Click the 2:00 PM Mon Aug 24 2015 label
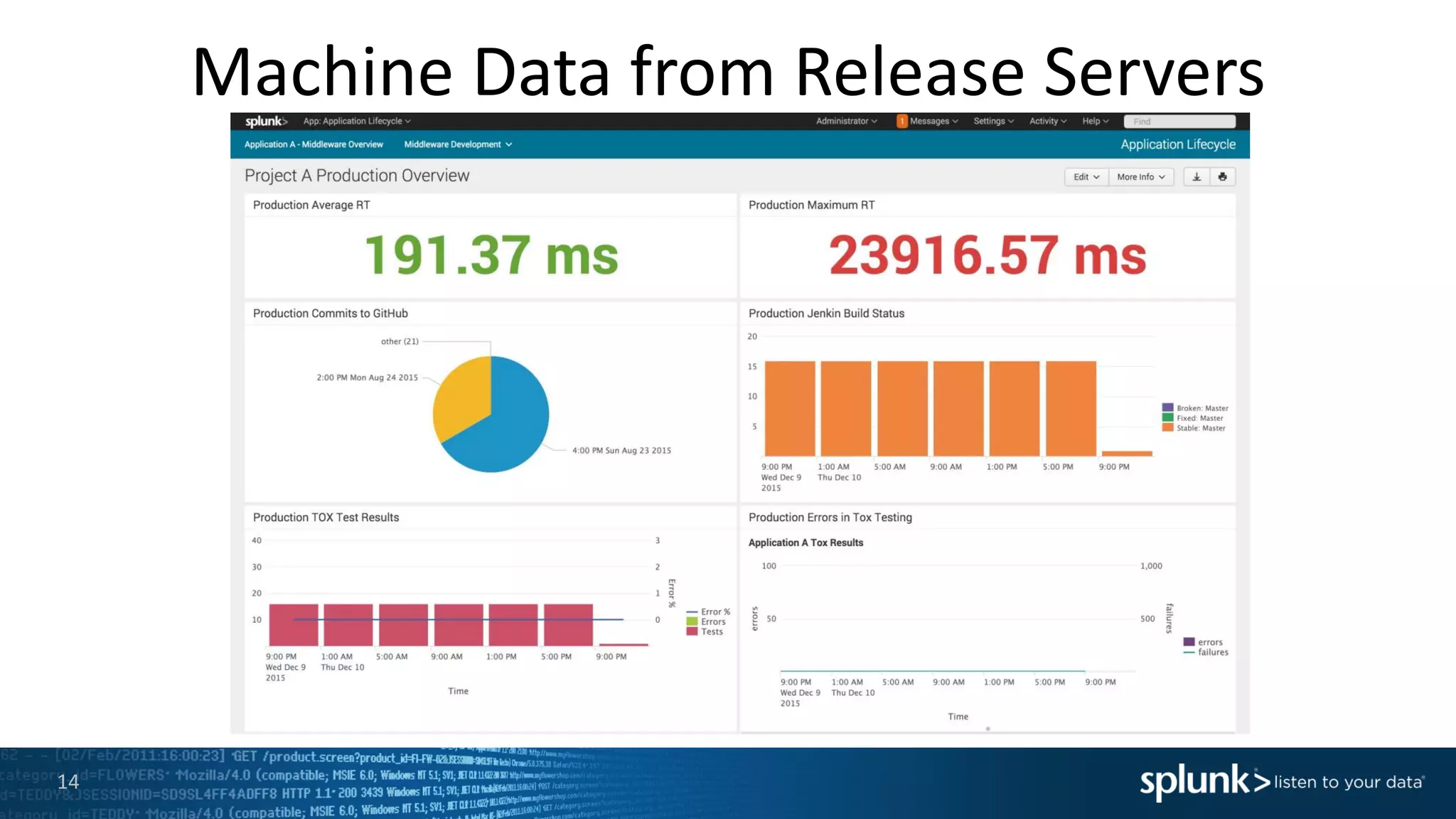The image size is (1456, 819). [367, 378]
